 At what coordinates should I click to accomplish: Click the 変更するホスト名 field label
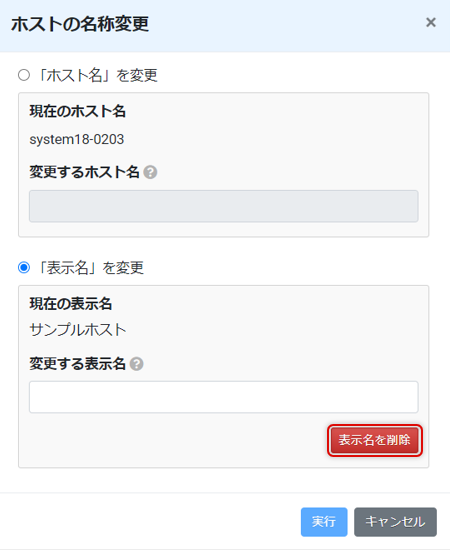click(x=85, y=172)
